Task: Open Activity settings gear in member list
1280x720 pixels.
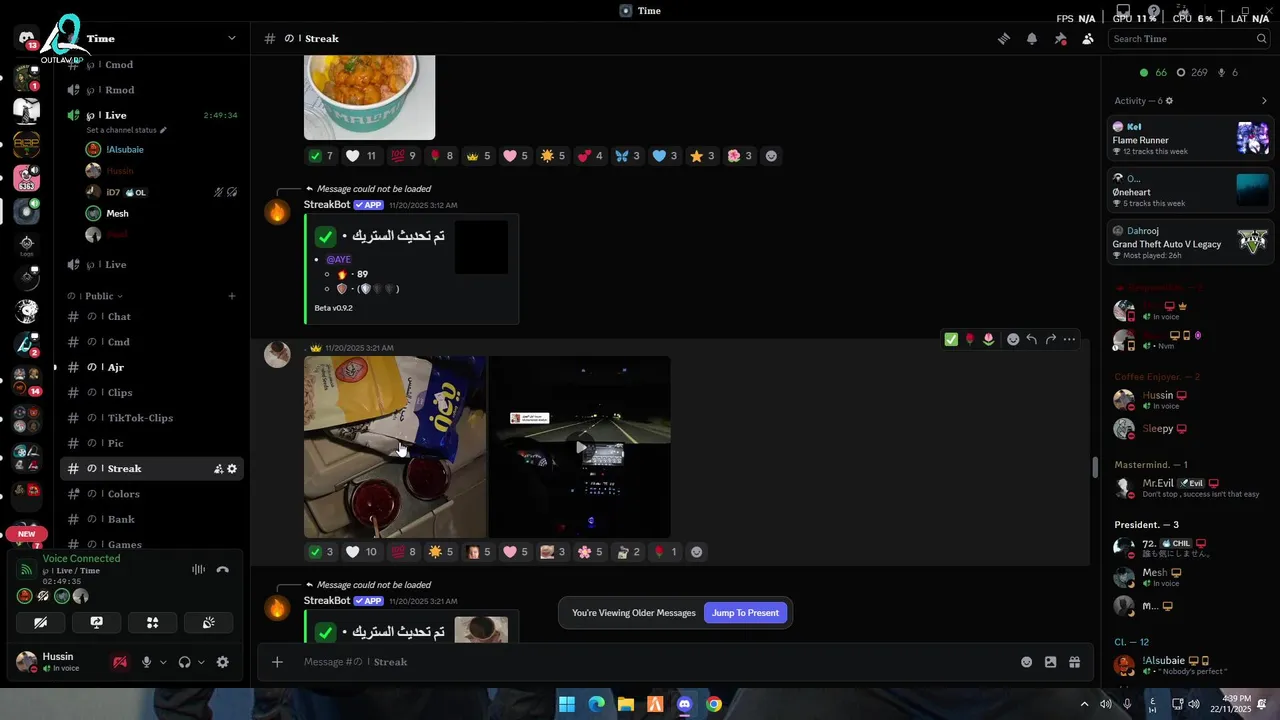Action: 1169,101
